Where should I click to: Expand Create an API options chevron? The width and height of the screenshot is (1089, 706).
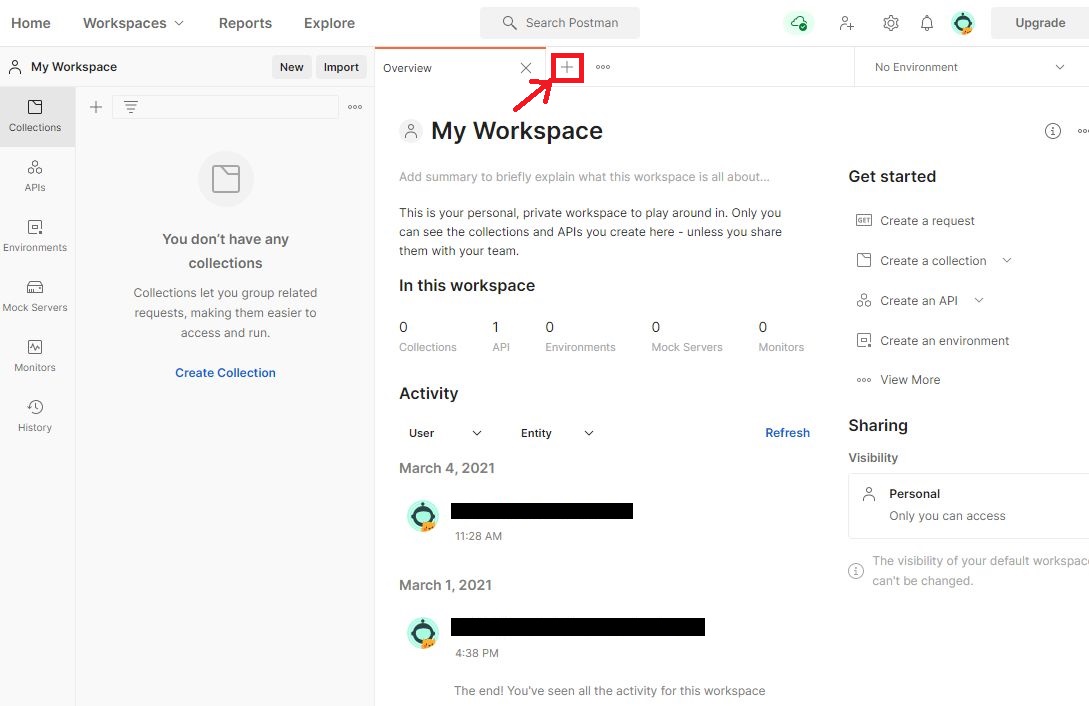click(979, 301)
